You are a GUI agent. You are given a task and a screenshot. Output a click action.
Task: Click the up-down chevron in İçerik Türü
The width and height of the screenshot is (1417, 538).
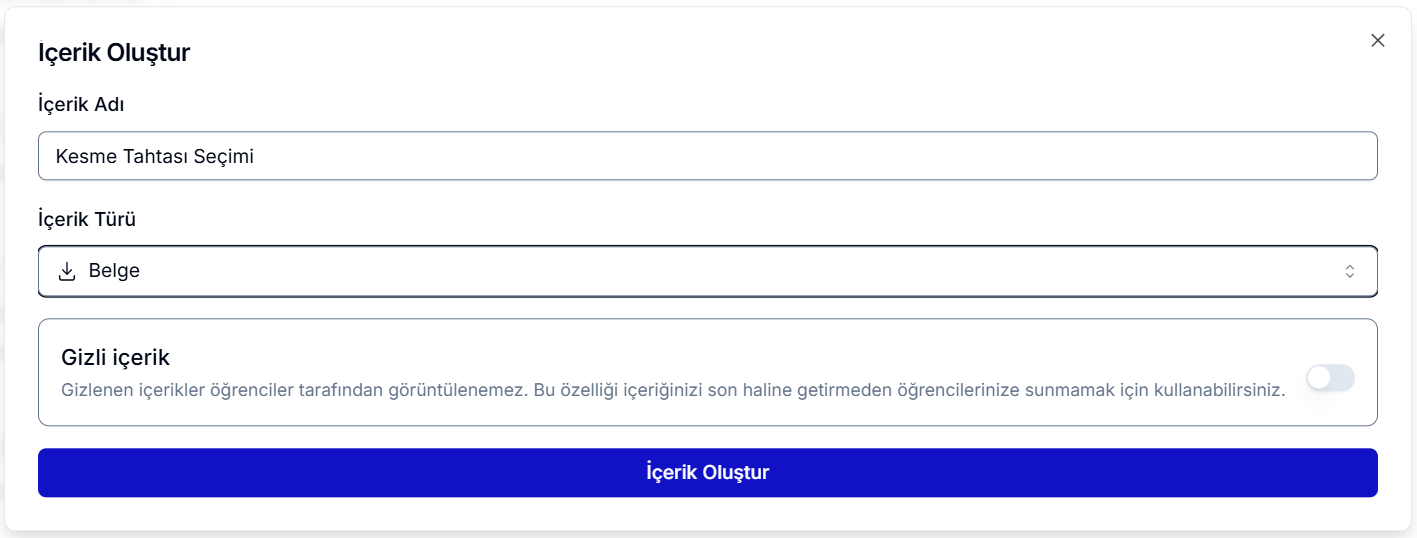[x=1349, y=271]
